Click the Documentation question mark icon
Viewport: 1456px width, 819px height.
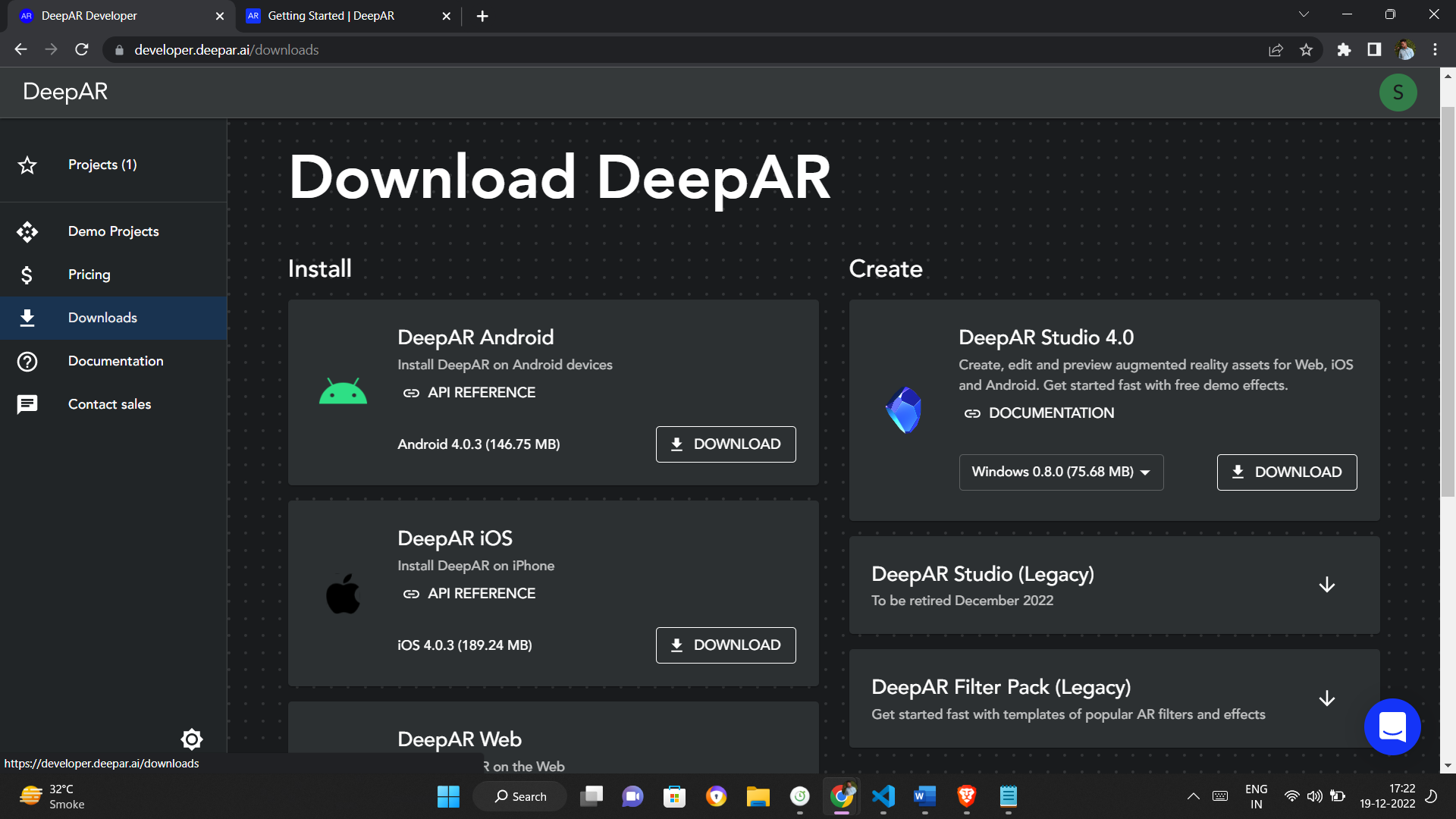[x=27, y=361]
